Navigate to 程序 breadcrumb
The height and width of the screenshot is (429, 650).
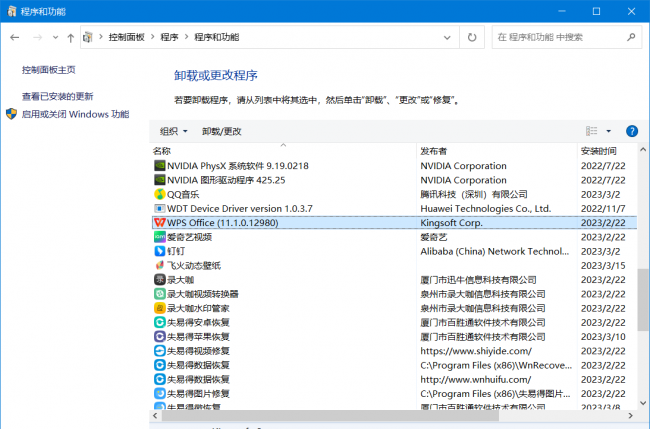169,37
